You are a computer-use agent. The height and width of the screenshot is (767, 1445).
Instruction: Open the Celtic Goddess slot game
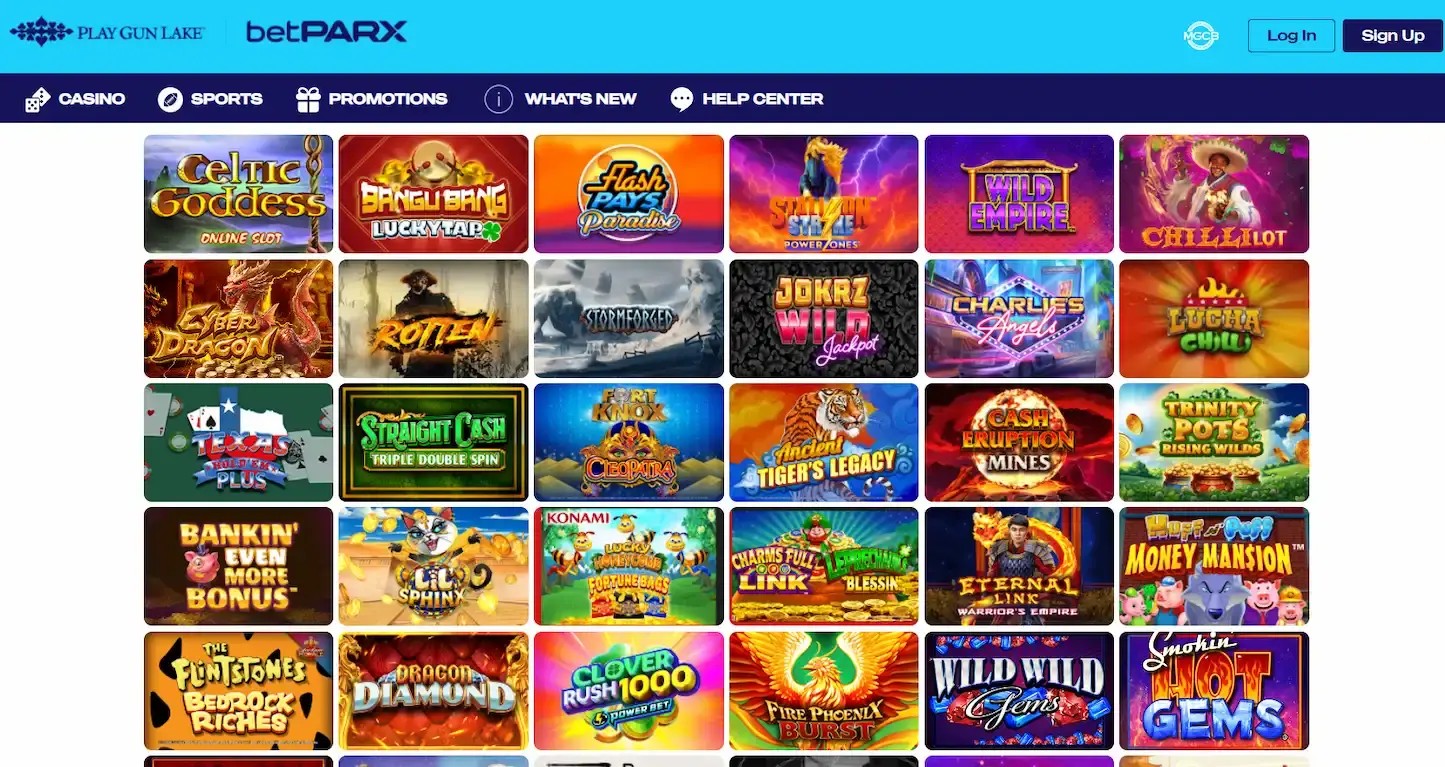238,194
